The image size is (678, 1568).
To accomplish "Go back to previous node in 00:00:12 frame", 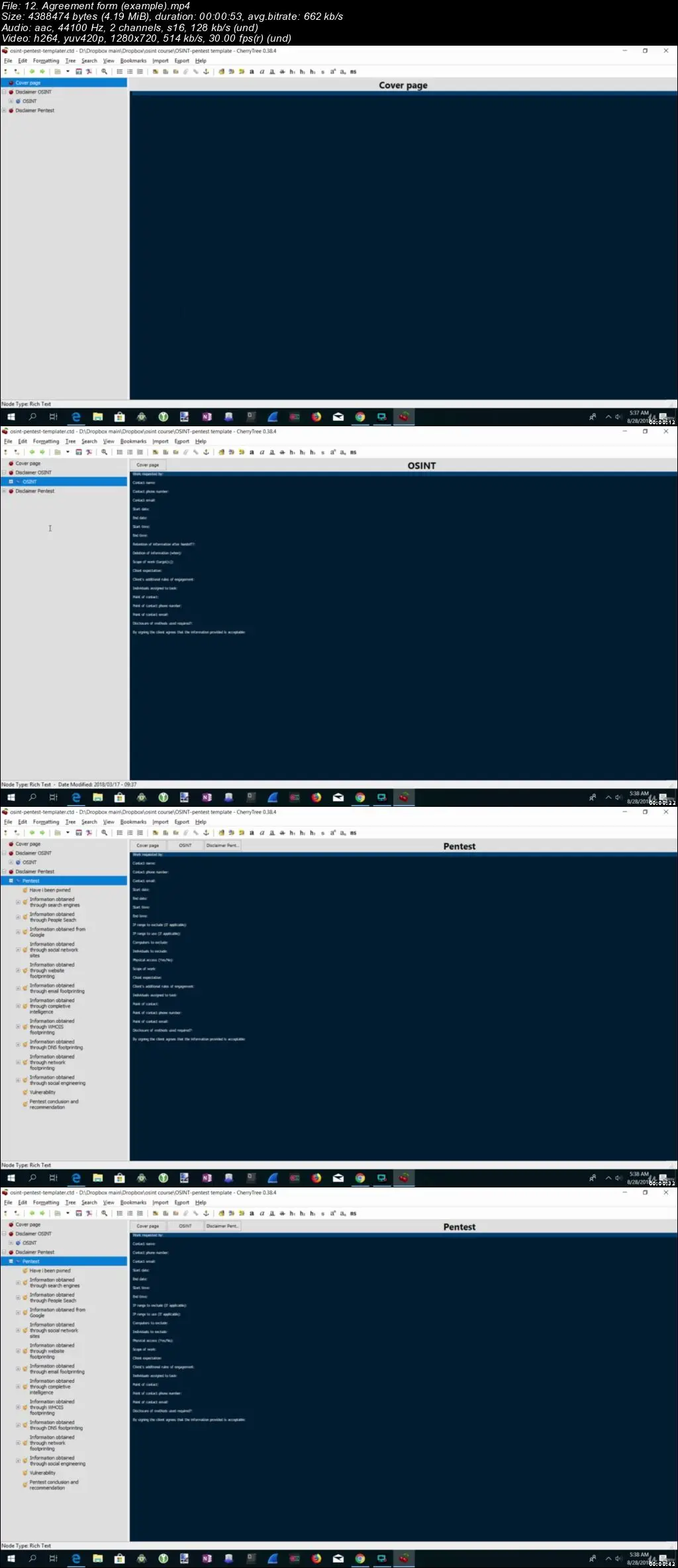I will coord(31,71).
